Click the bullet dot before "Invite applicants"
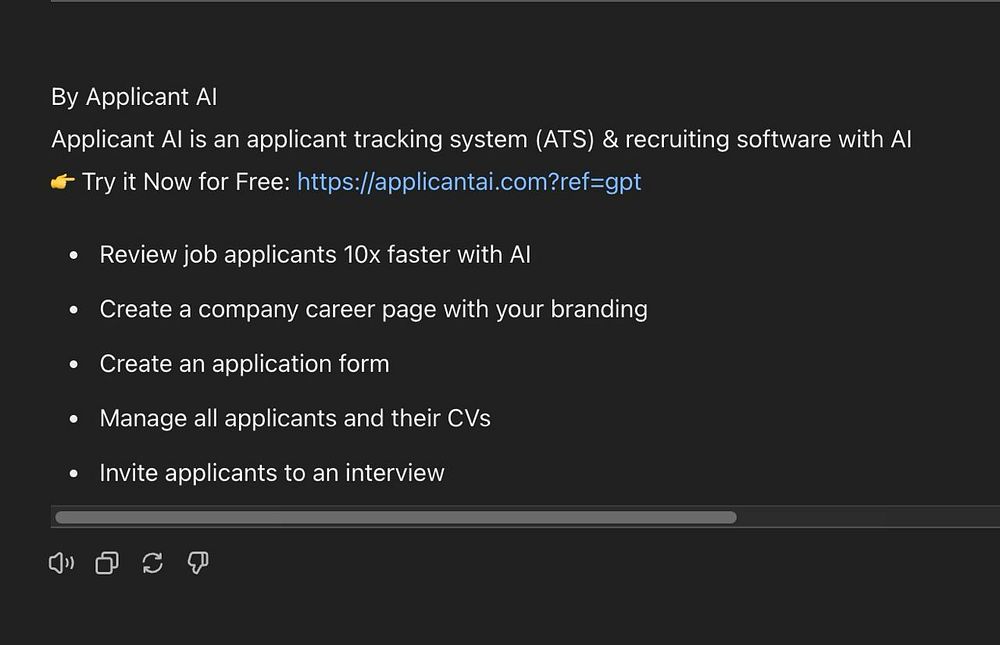Screen dimensions: 1000x645 click(x=74, y=474)
